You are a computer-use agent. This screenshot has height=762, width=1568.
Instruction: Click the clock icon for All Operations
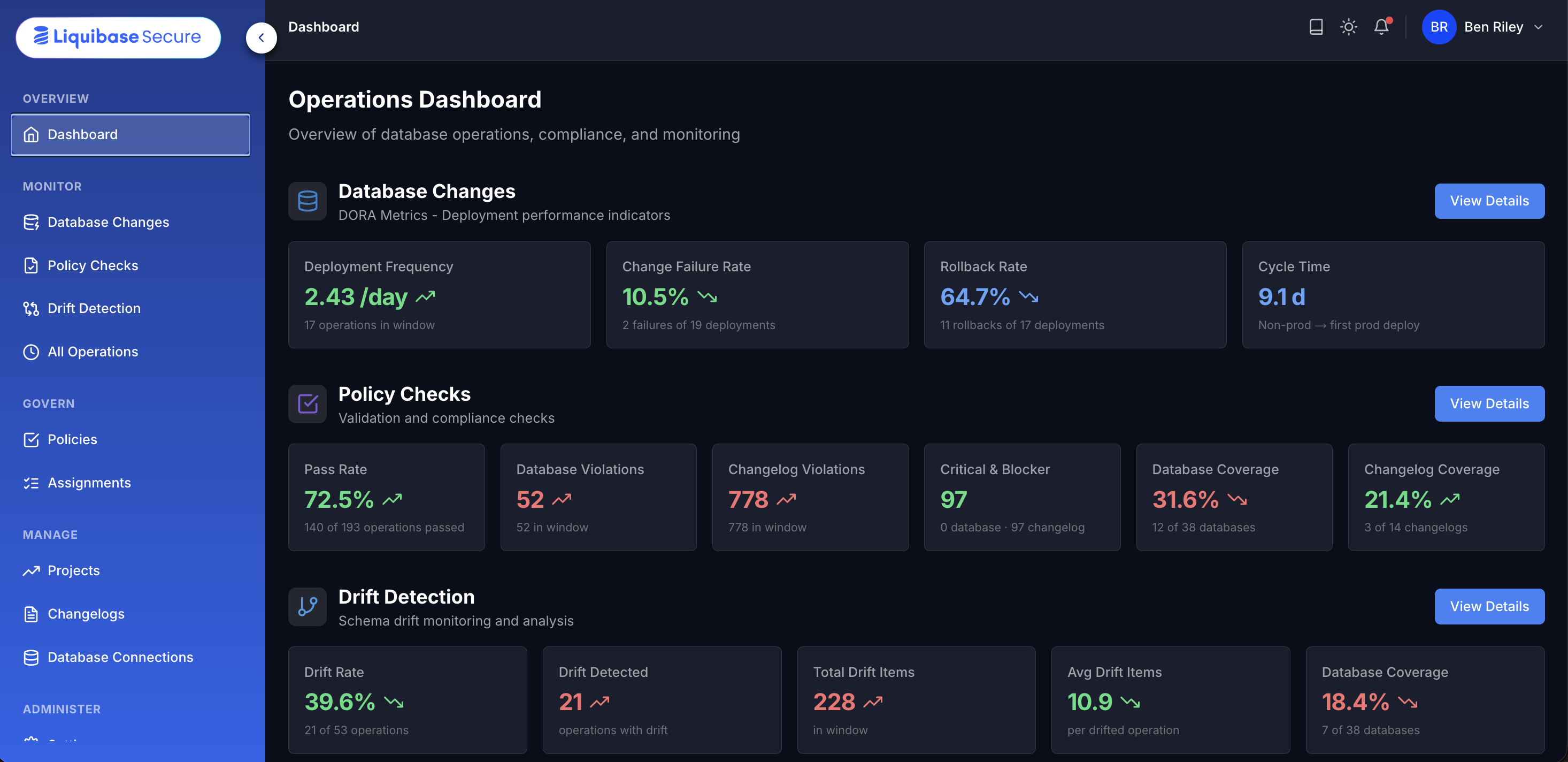(x=31, y=352)
